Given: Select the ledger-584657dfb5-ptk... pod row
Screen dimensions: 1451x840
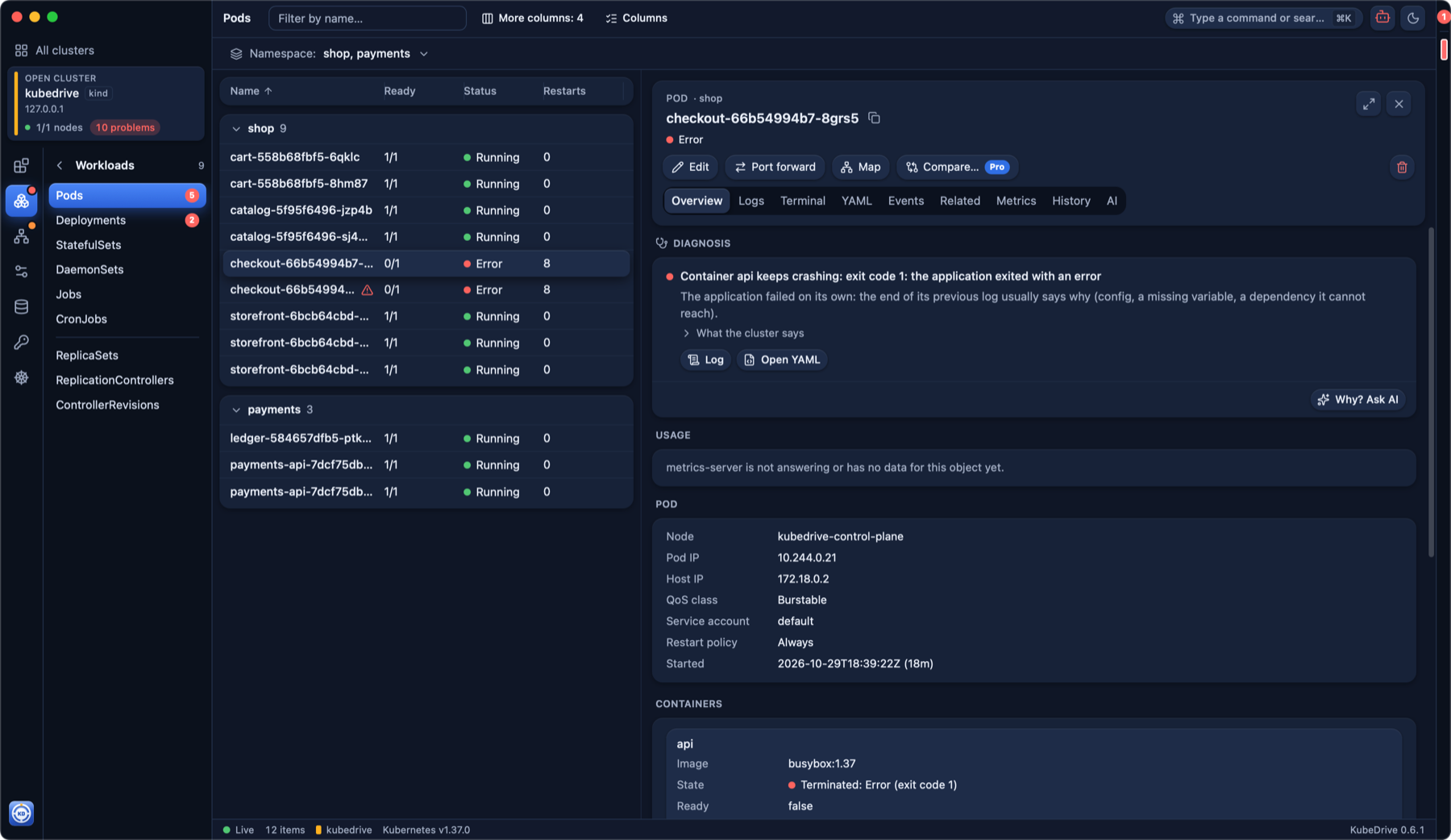Looking at the screenshot, I should click(x=426, y=439).
